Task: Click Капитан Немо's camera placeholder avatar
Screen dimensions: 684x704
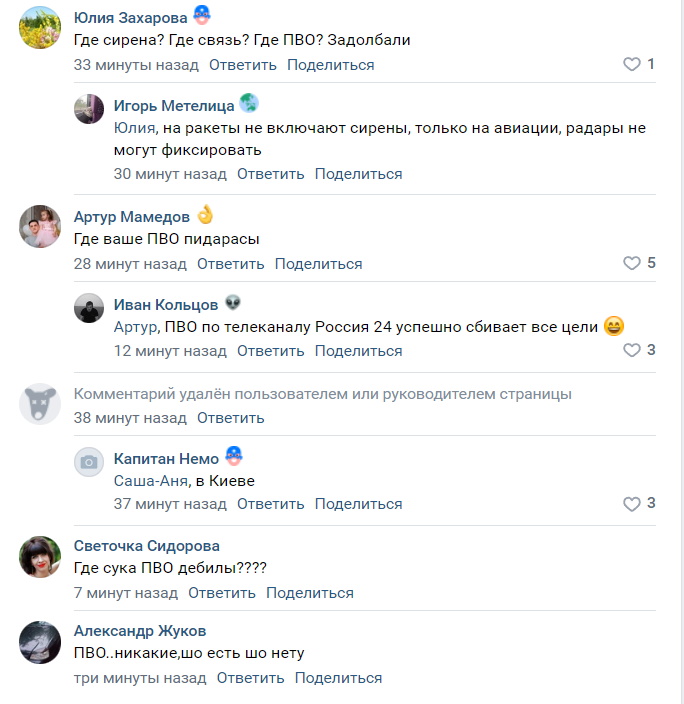Action: point(89,461)
